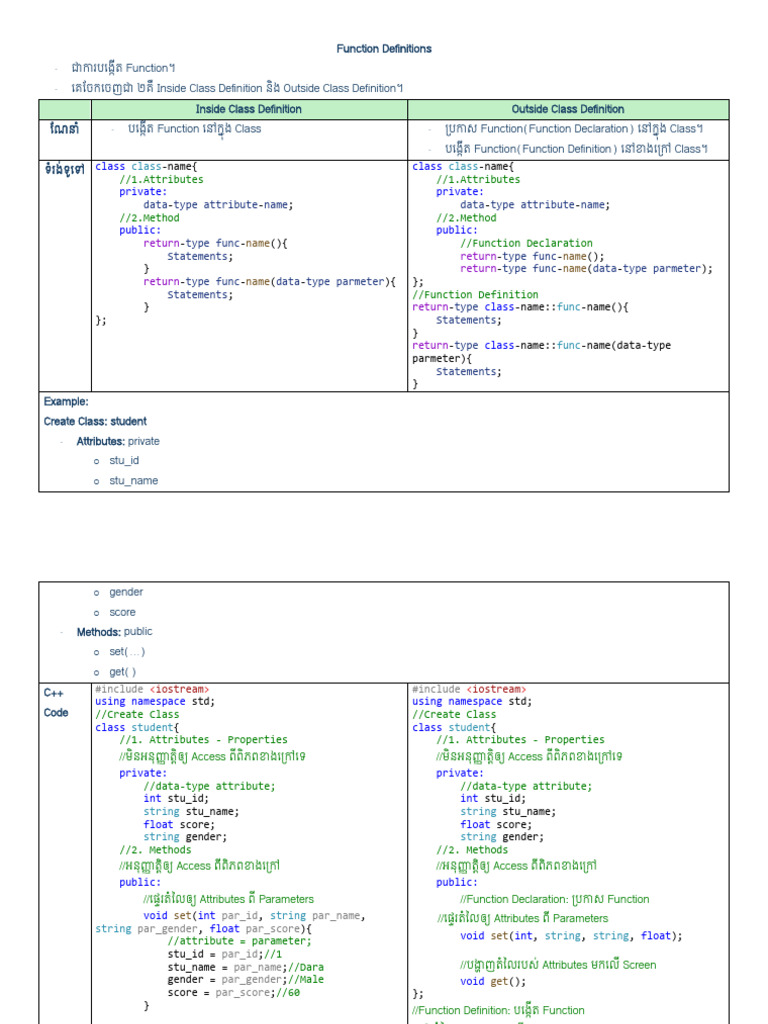
Task: Click the 'stu_id' bullet list item
Action: (x=124, y=460)
